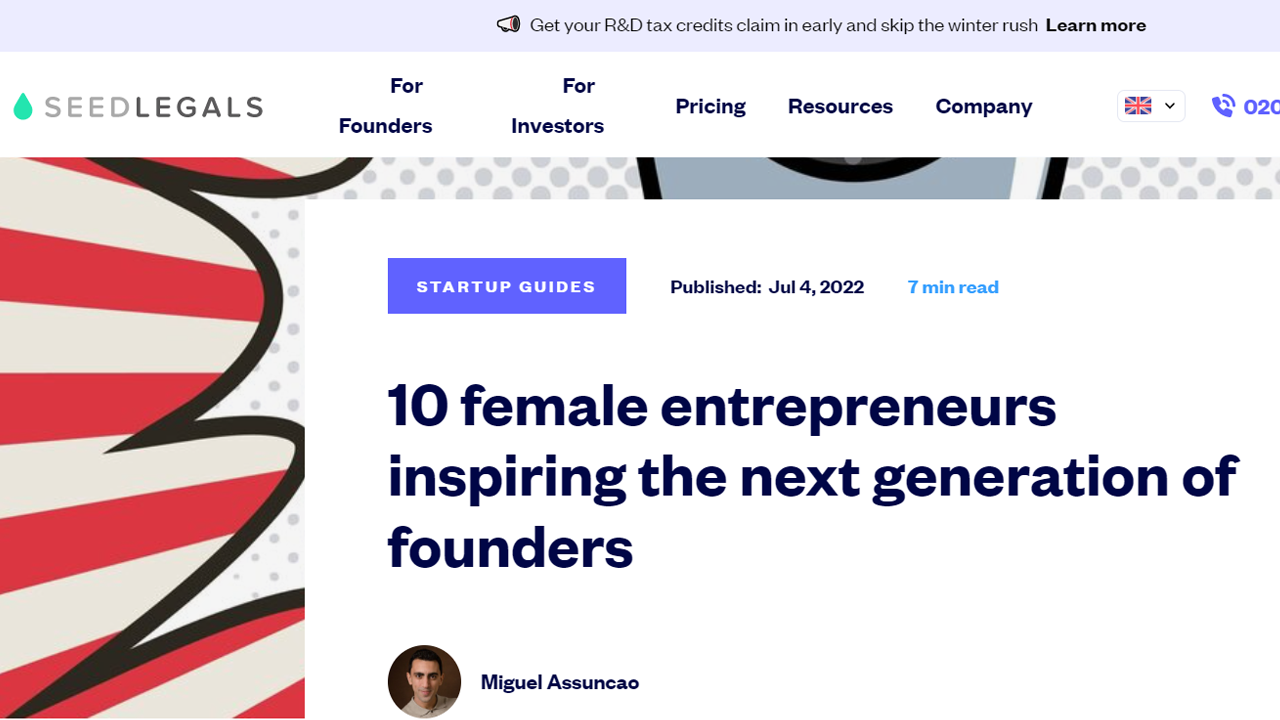
Task: Click the 7 min read label
Action: click(x=953, y=287)
